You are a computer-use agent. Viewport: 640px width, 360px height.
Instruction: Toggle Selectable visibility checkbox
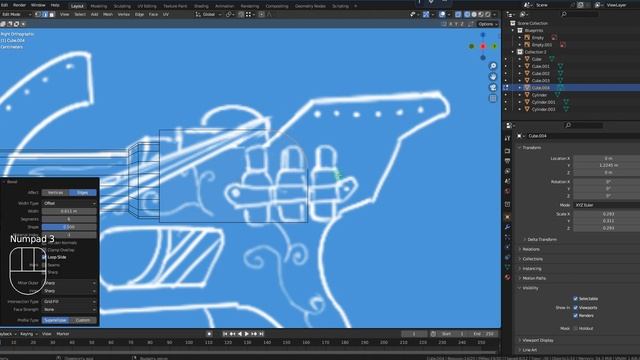click(x=576, y=299)
